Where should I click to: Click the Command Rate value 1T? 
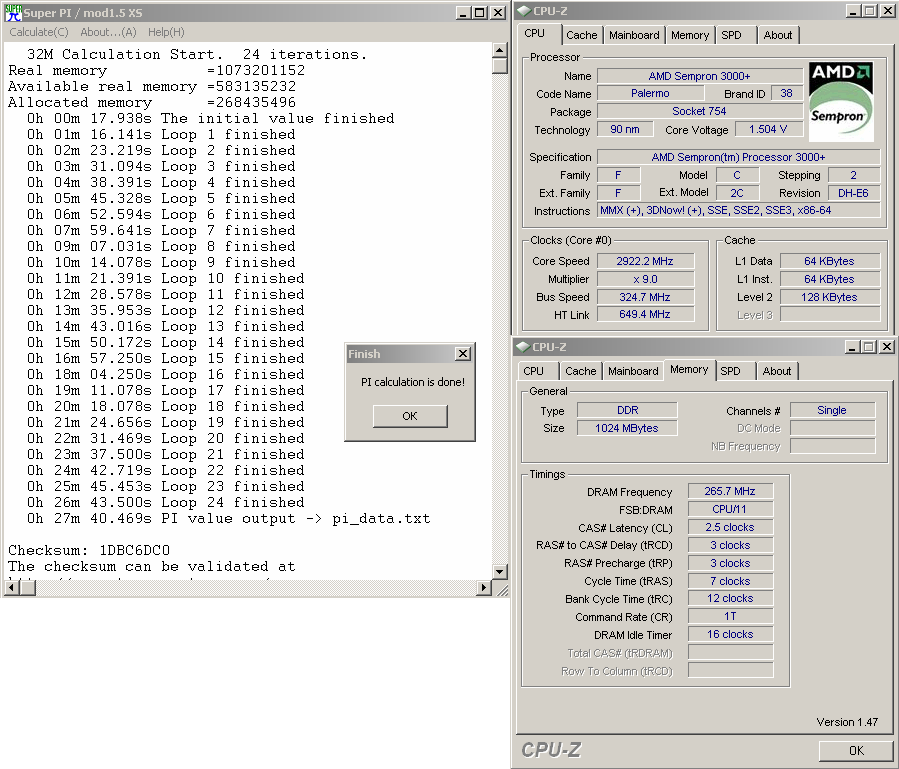tap(730, 616)
